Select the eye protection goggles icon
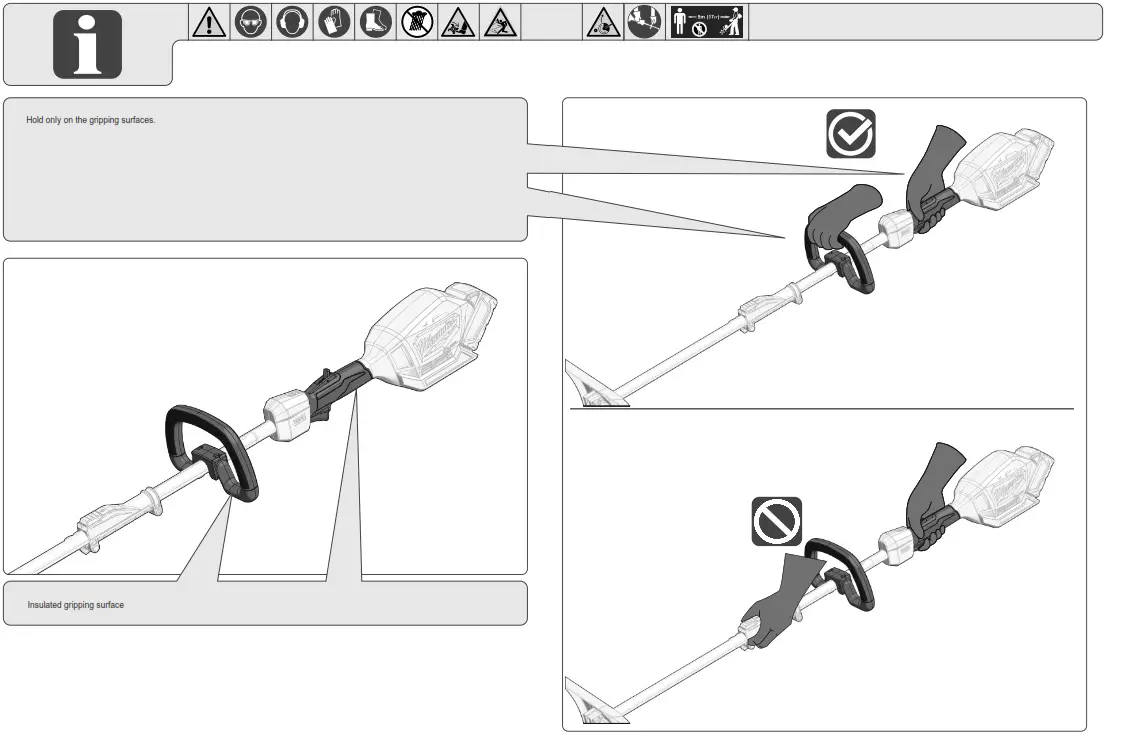 coord(250,22)
